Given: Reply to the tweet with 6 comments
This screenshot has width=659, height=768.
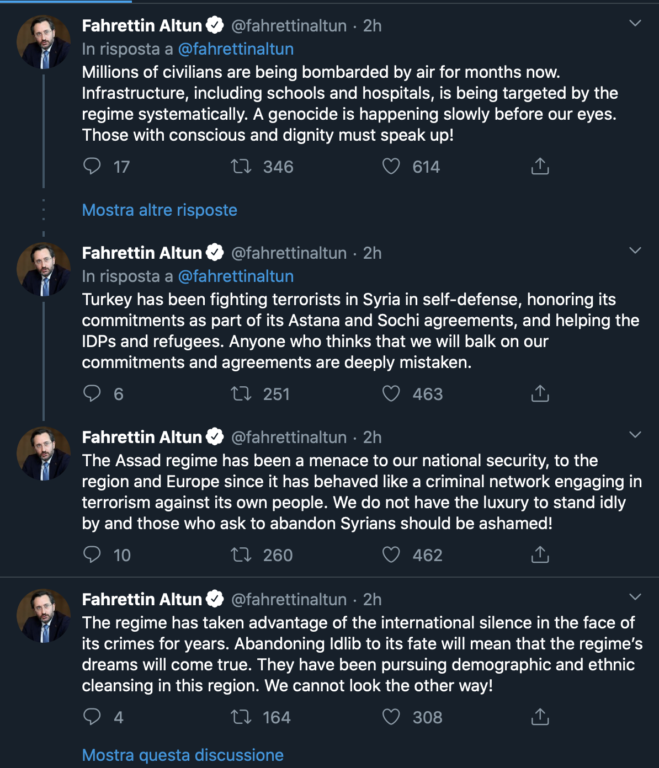Looking at the screenshot, I should [x=92, y=394].
